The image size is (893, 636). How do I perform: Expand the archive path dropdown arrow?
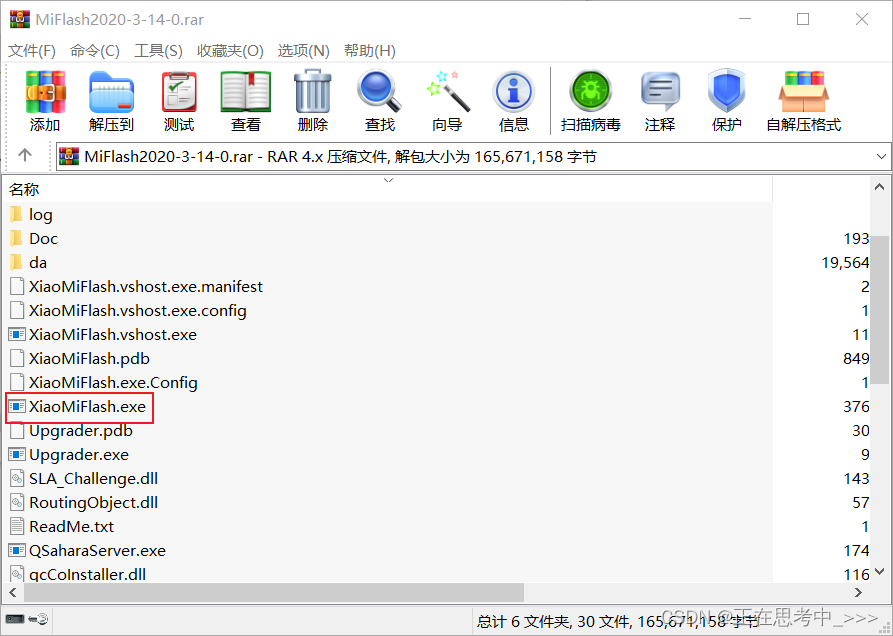click(881, 157)
